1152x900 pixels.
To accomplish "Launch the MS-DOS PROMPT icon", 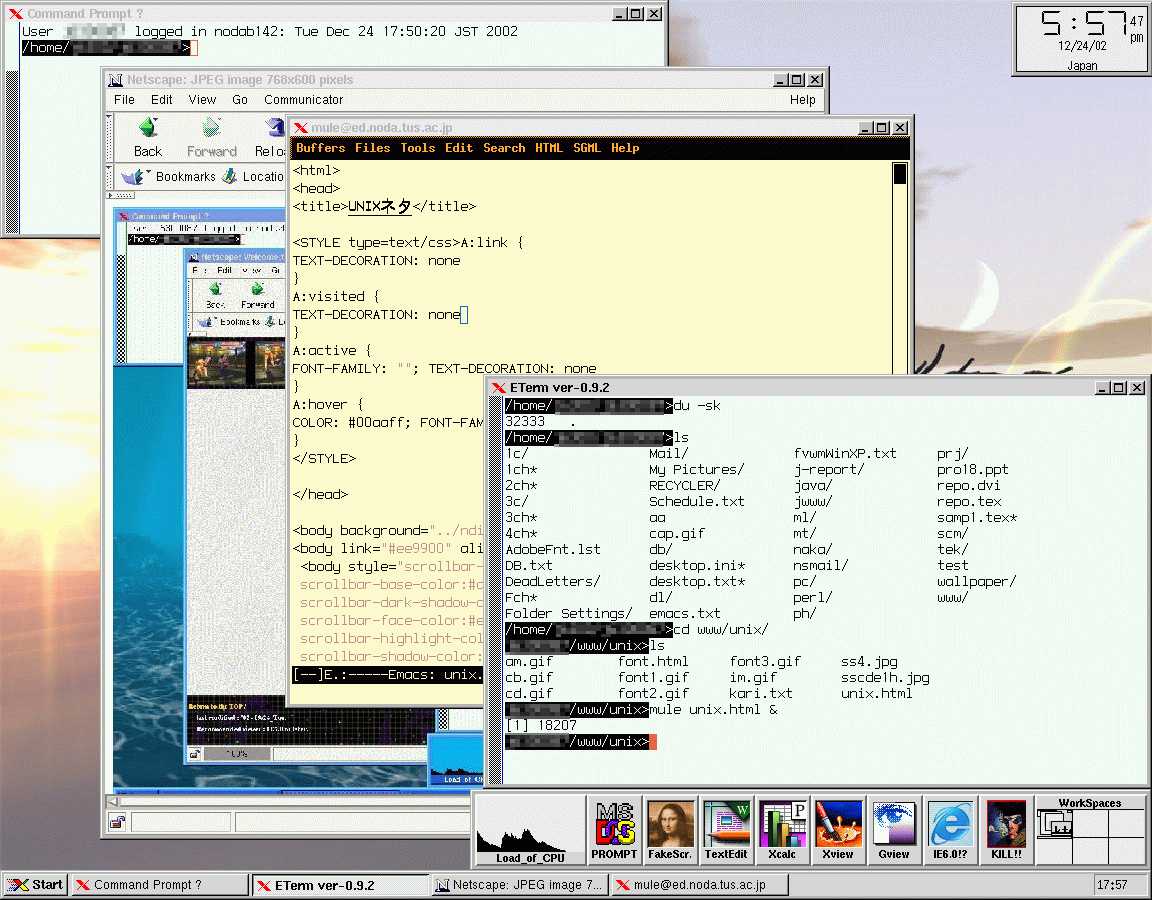I will tap(614, 829).
